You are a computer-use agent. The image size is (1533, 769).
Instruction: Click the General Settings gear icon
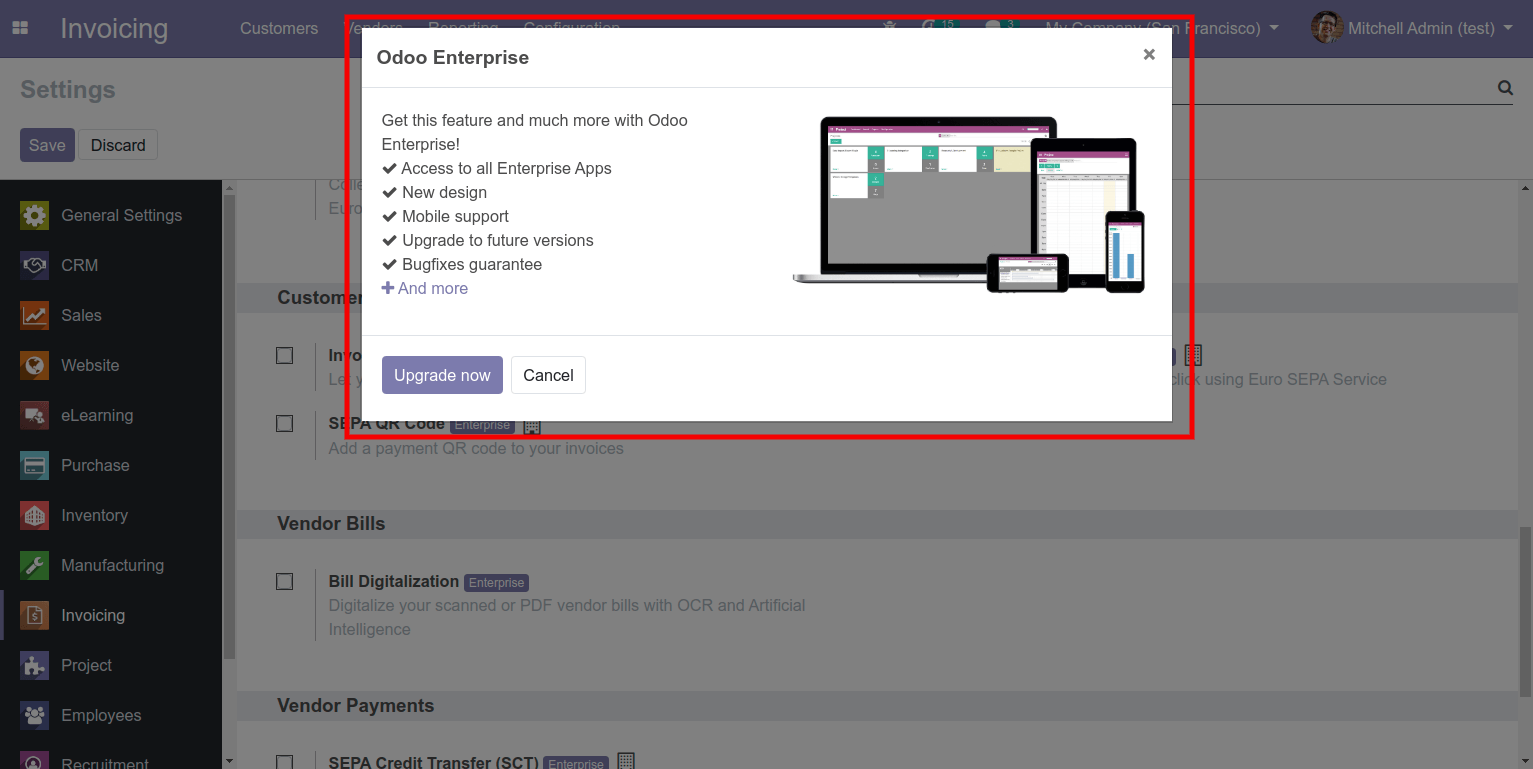tap(35, 215)
